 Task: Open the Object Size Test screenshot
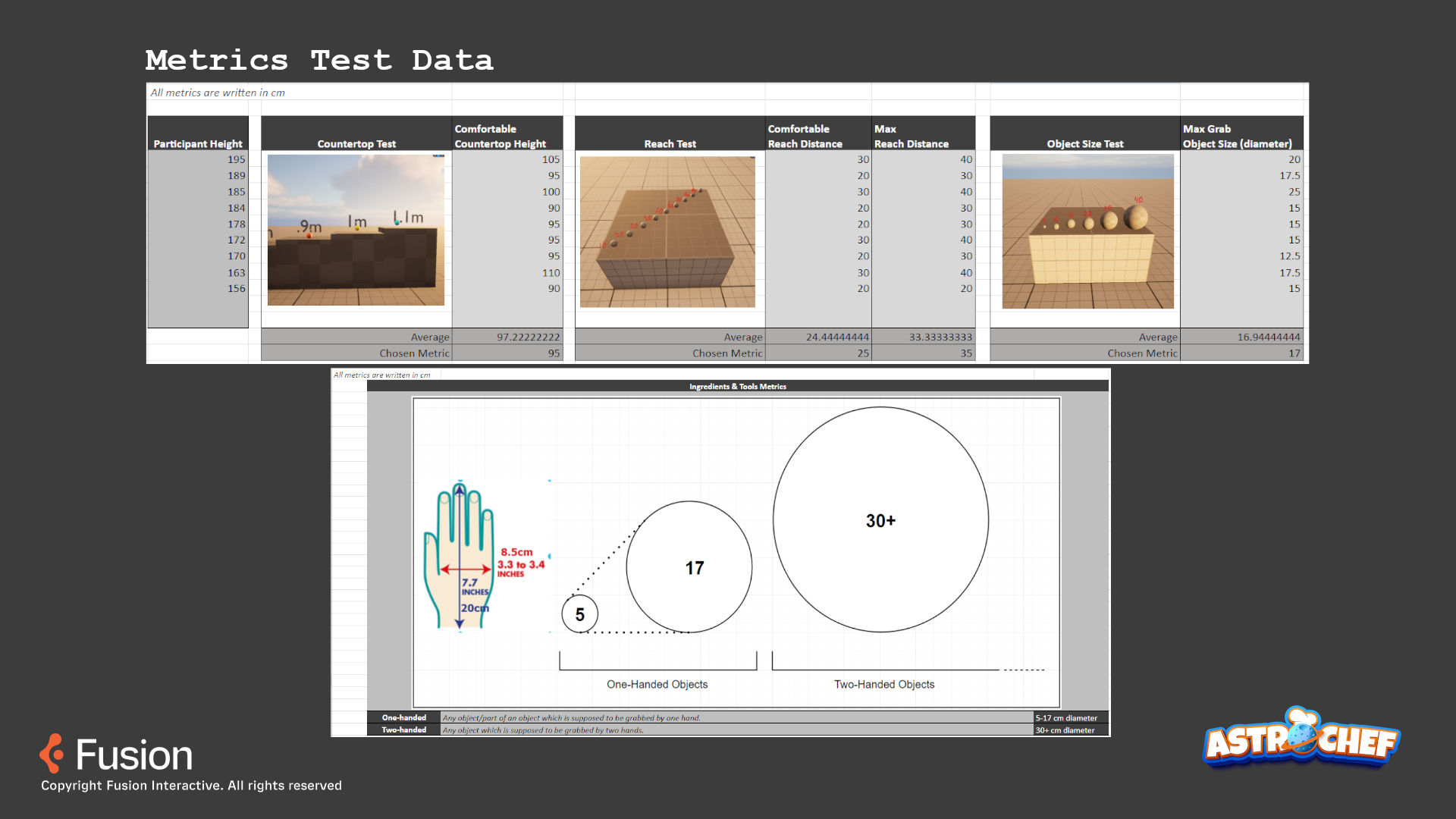coord(1087,231)
